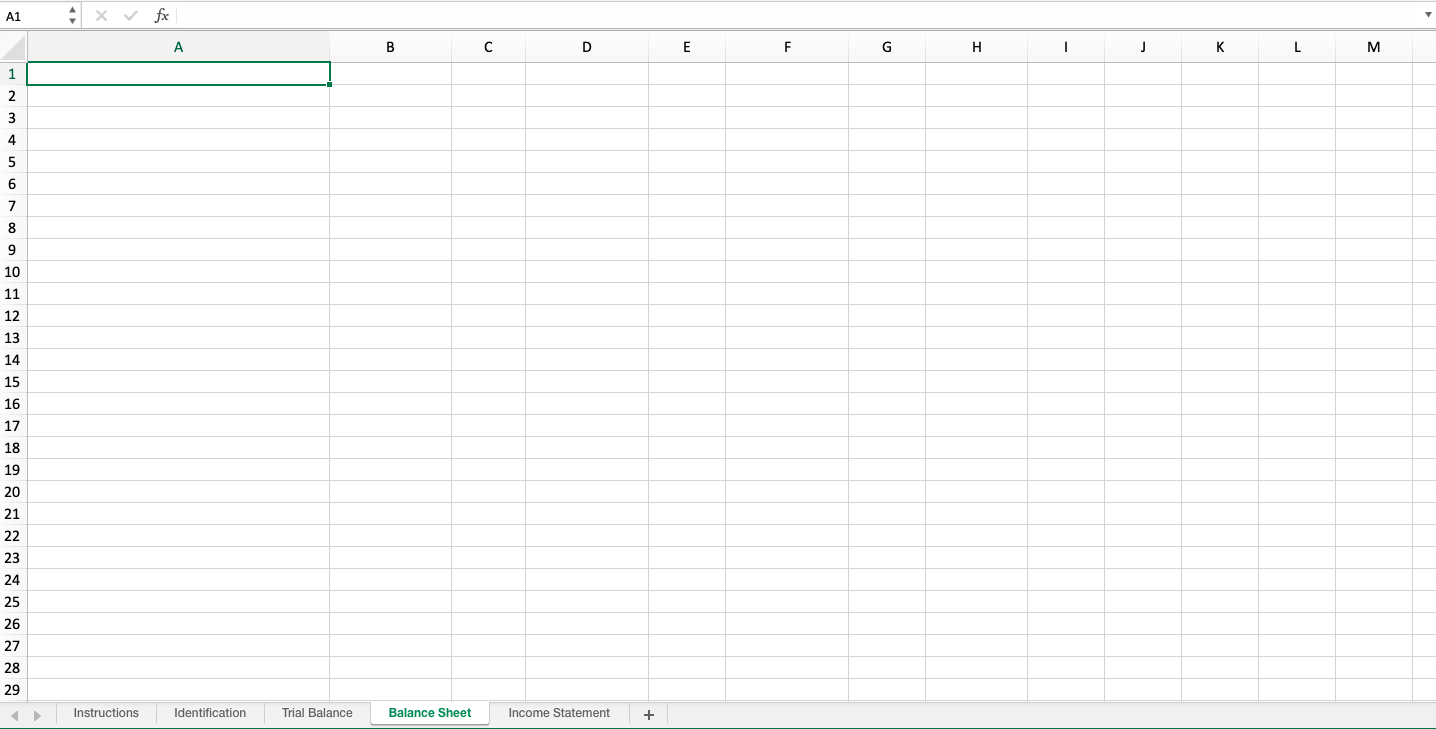The height and width of the screenshot is (729, 1436).
Task: Click the left sheet navigation arrow
Action: (16, 713)
